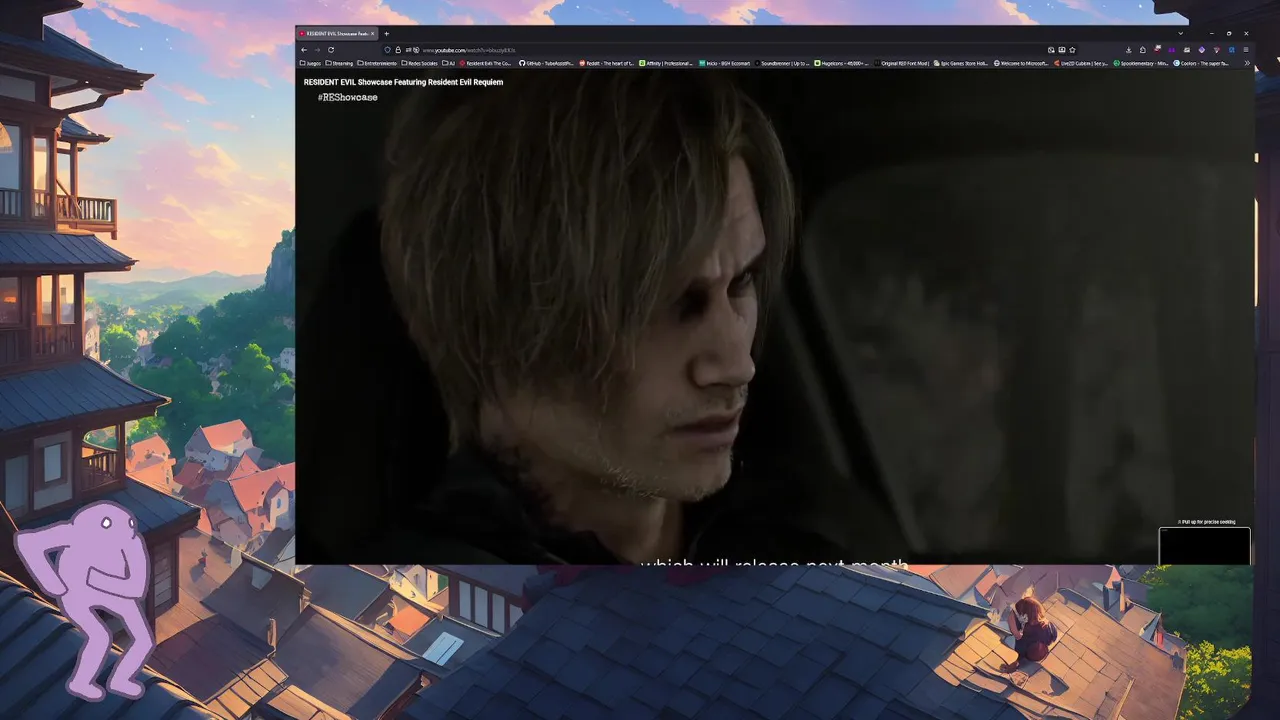Open the Affinity Professional bookmark
The width and height of the screenshot is (1280, 720).
click(x=666, y=63)
